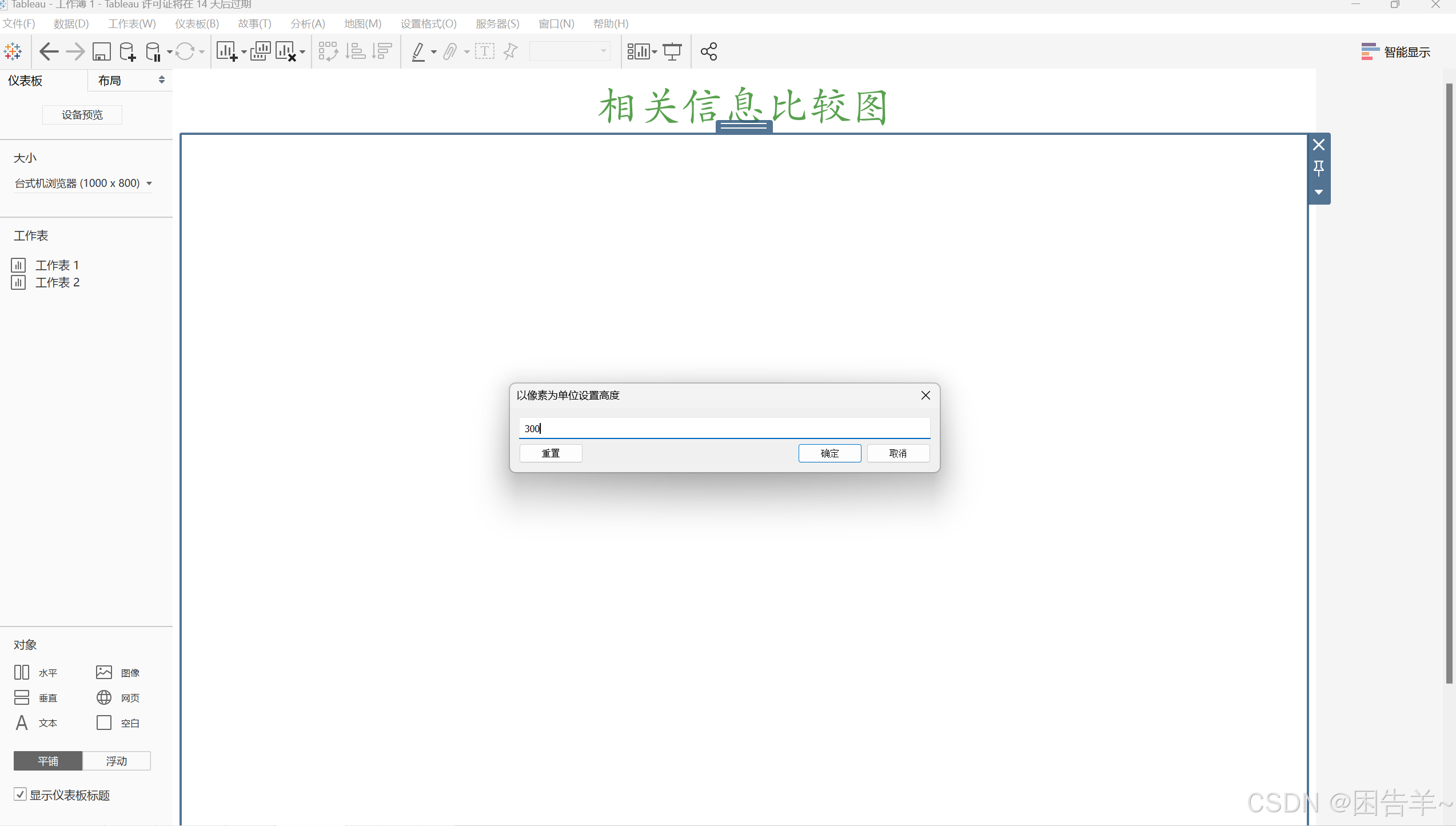Click the add new data source icon
This screenshot has height=826, width=1456.
click(x=127, y=51)
